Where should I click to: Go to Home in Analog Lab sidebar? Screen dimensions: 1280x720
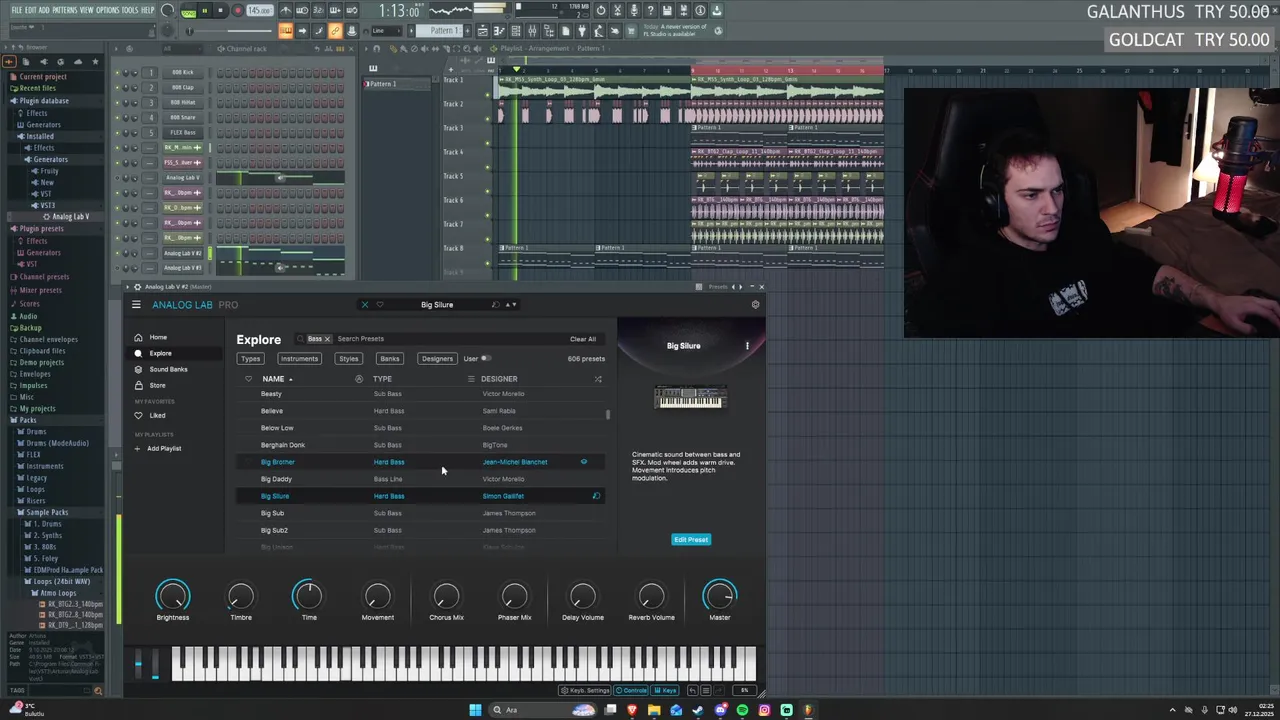click(158, 338)
